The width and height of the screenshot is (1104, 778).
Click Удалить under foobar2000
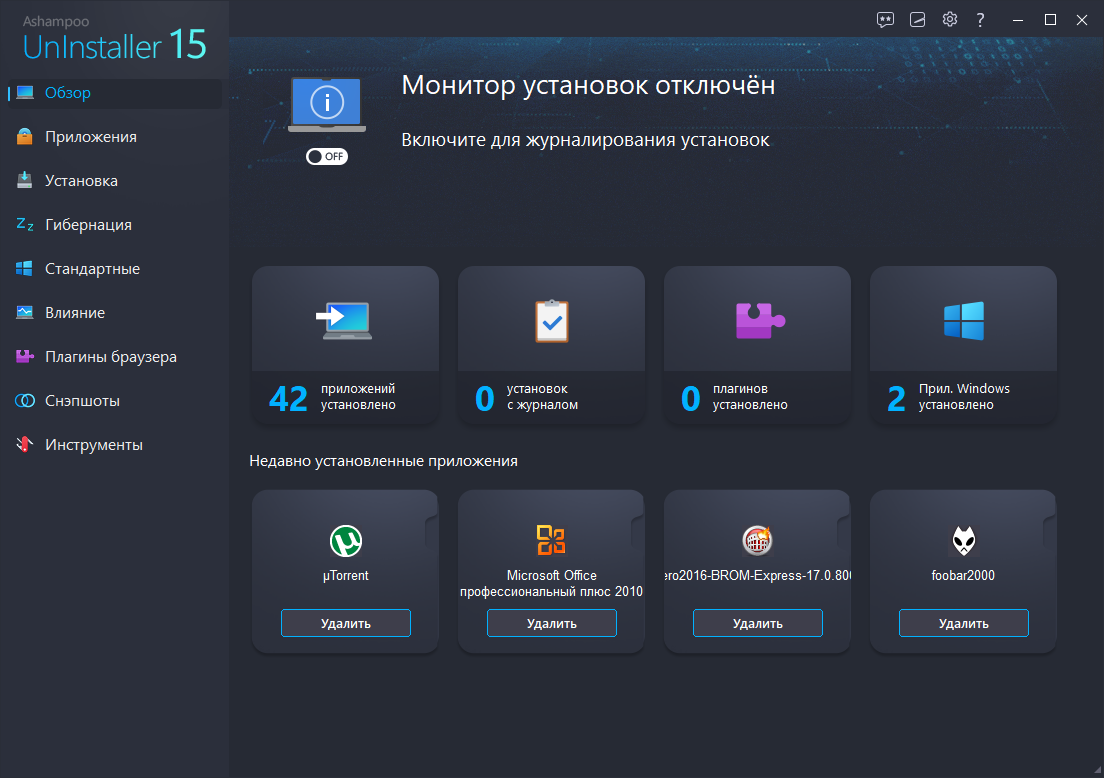point(964,623)
